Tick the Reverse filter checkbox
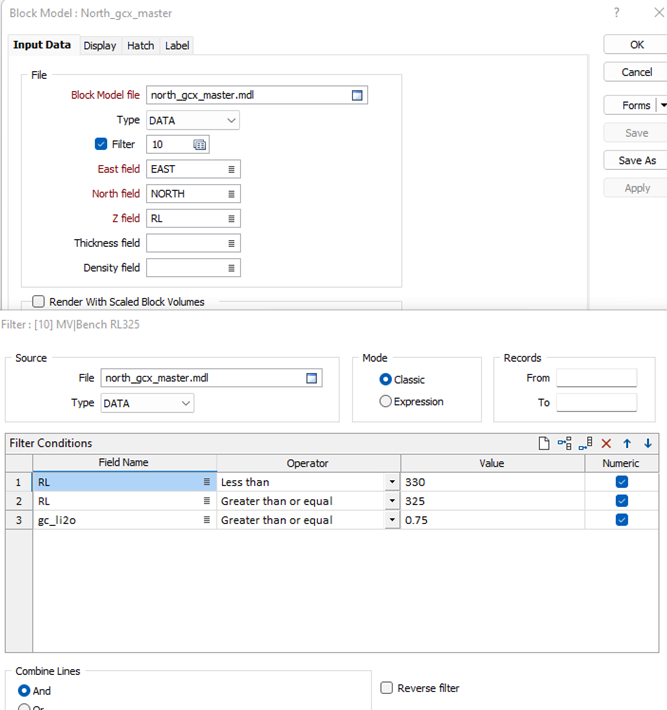 point(387,688)
